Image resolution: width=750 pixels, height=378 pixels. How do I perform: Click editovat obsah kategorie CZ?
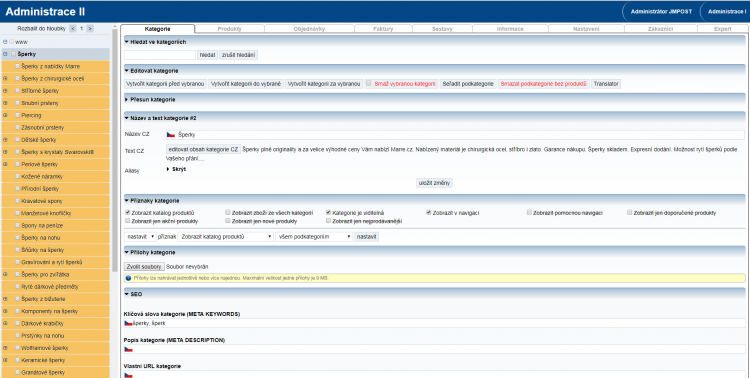click(x=204, y=149)
